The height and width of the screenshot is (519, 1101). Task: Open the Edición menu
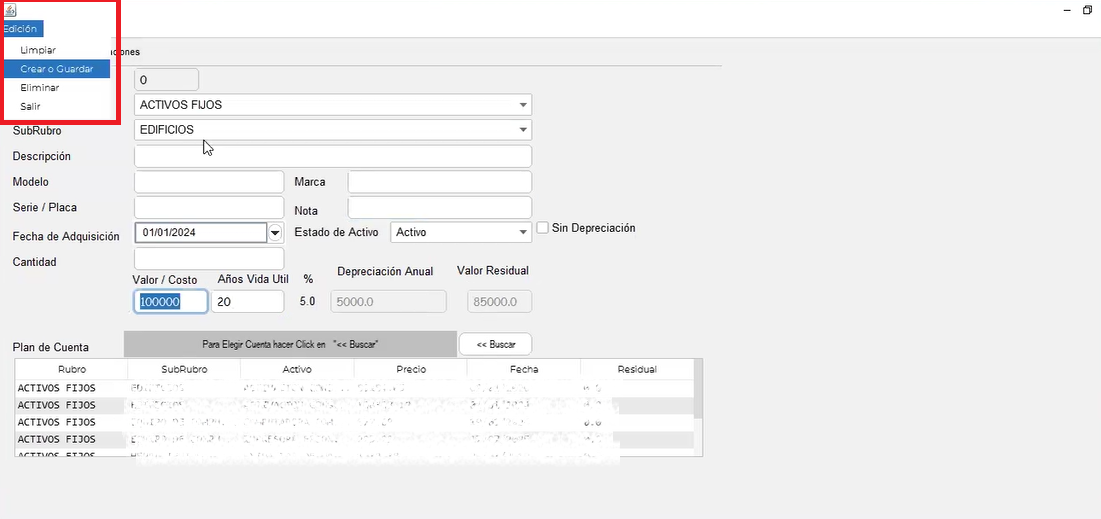(22, 29)
